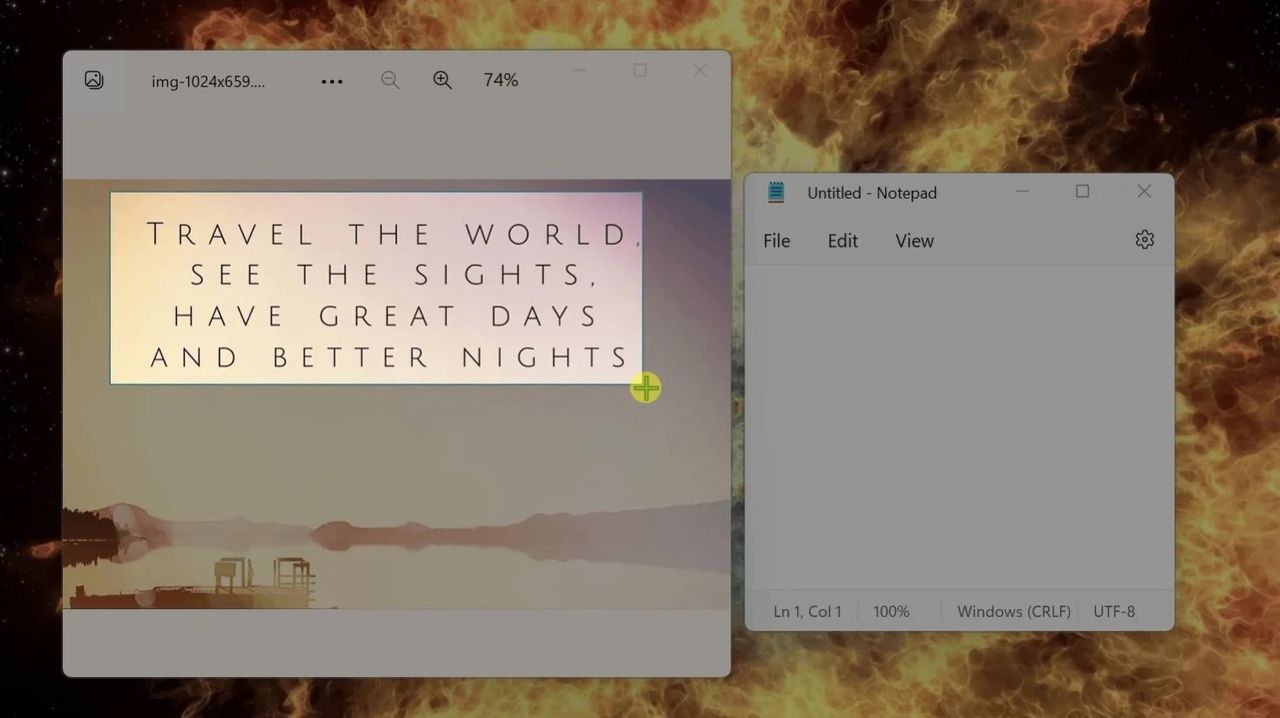Open Notepad settings with the gear icon
The width and height of the screenshot is (1280, 718).
1144,239
